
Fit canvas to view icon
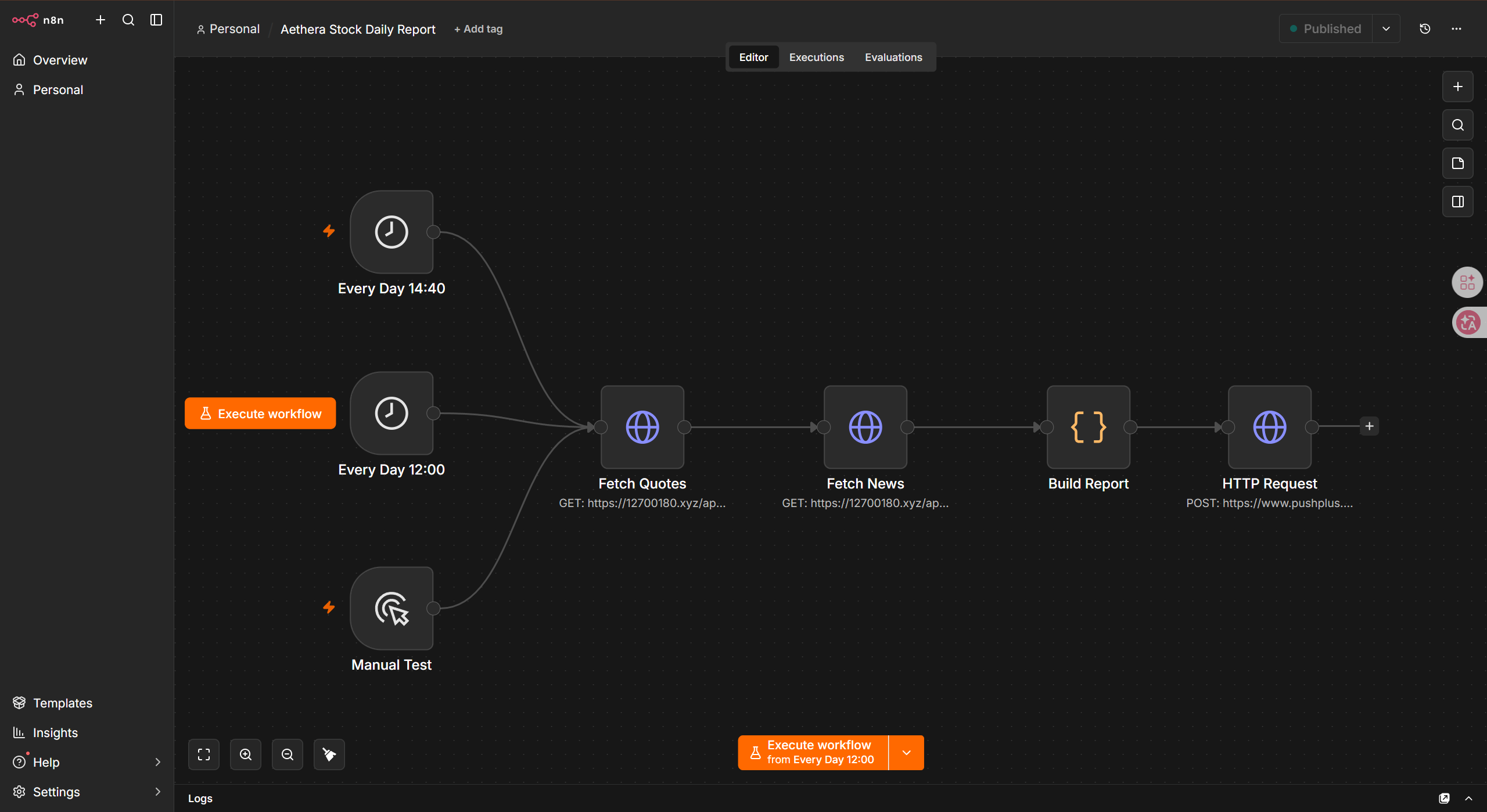204,754
